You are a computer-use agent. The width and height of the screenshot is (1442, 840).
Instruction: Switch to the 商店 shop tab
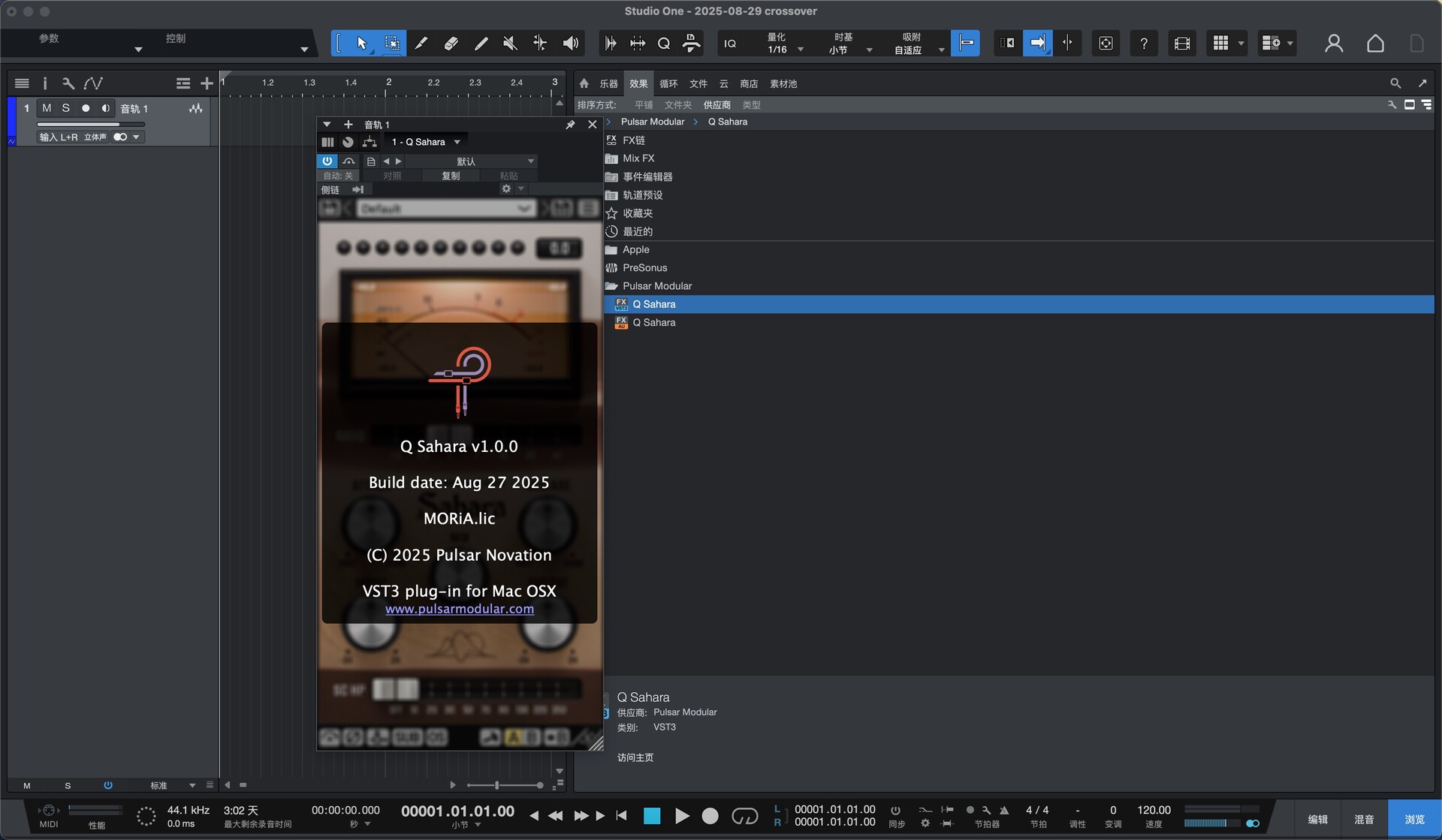click(749, 84)
